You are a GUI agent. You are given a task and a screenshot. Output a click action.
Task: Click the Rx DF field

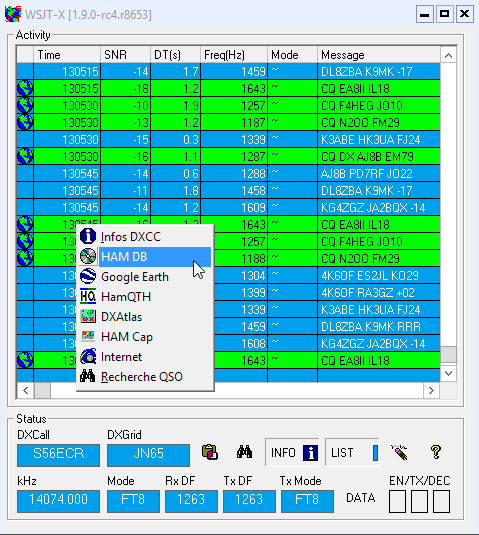tap(191, 501)
